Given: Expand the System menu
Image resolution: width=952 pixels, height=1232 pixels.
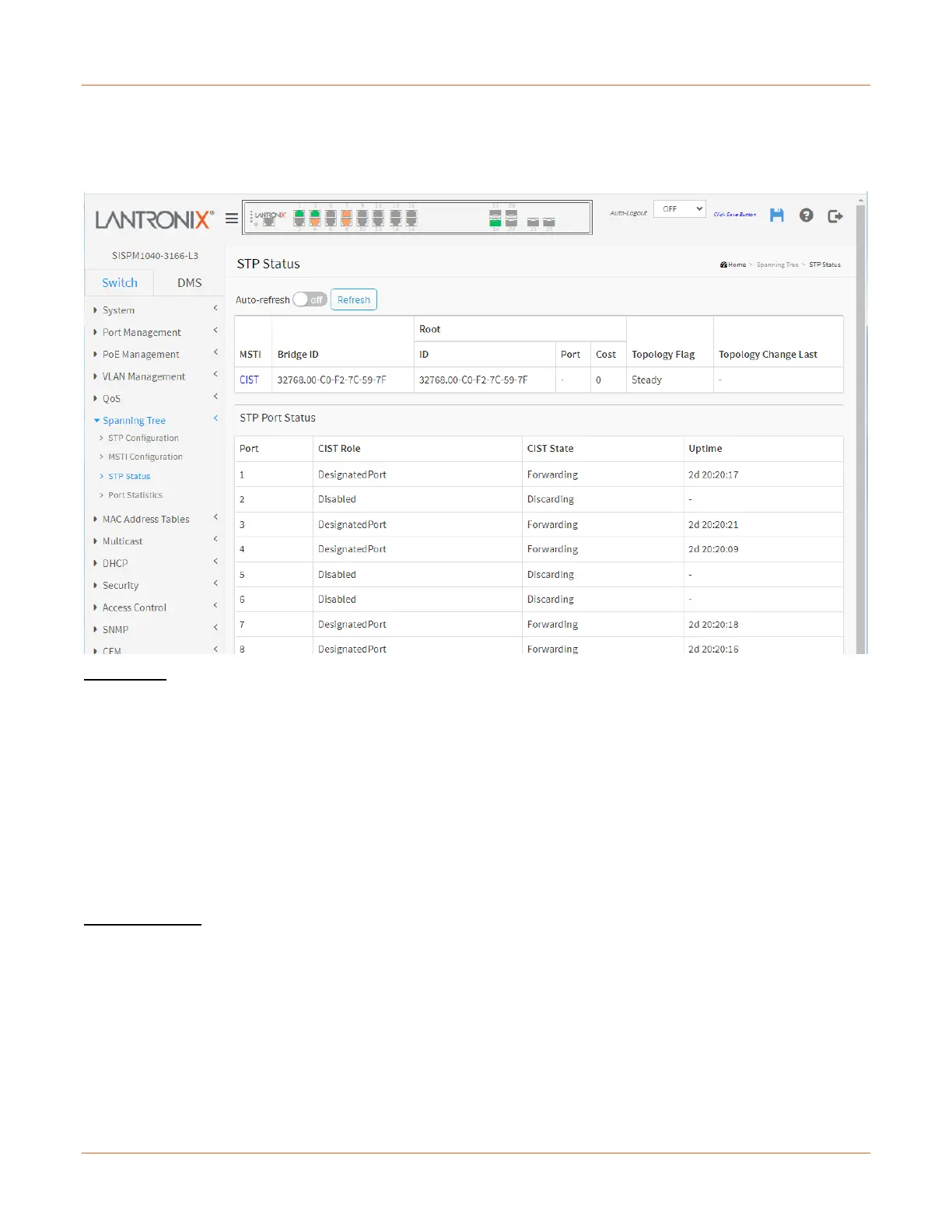Looking at the screenshot, I should point(155,310).
